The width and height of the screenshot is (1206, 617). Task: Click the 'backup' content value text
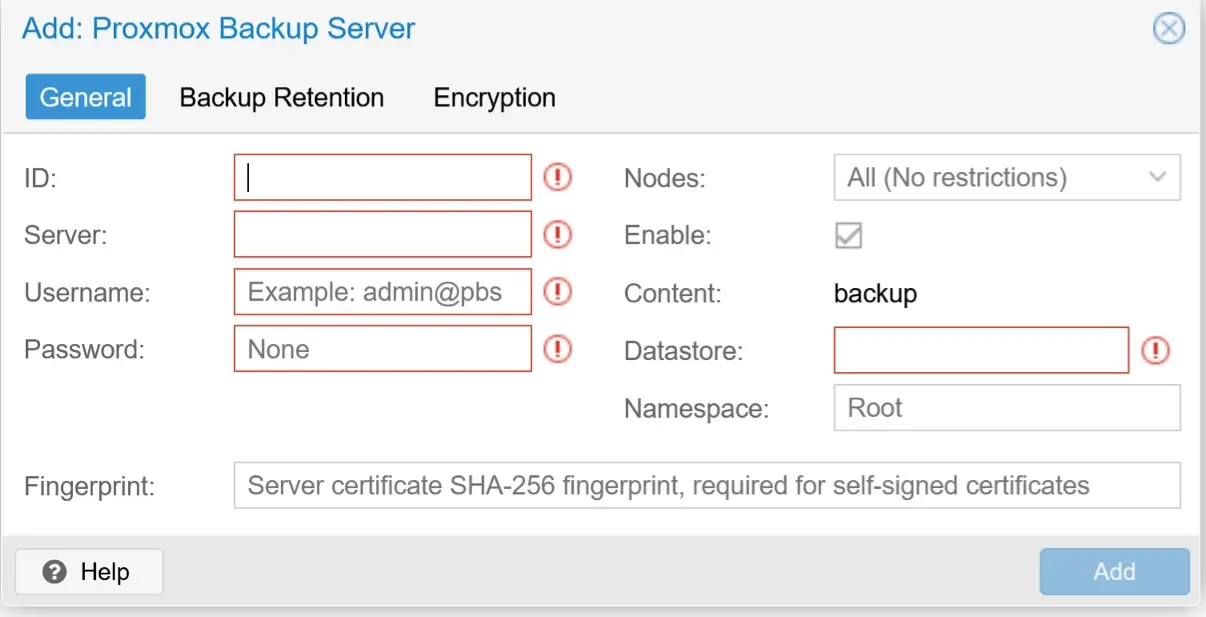(x=875, y=294)
